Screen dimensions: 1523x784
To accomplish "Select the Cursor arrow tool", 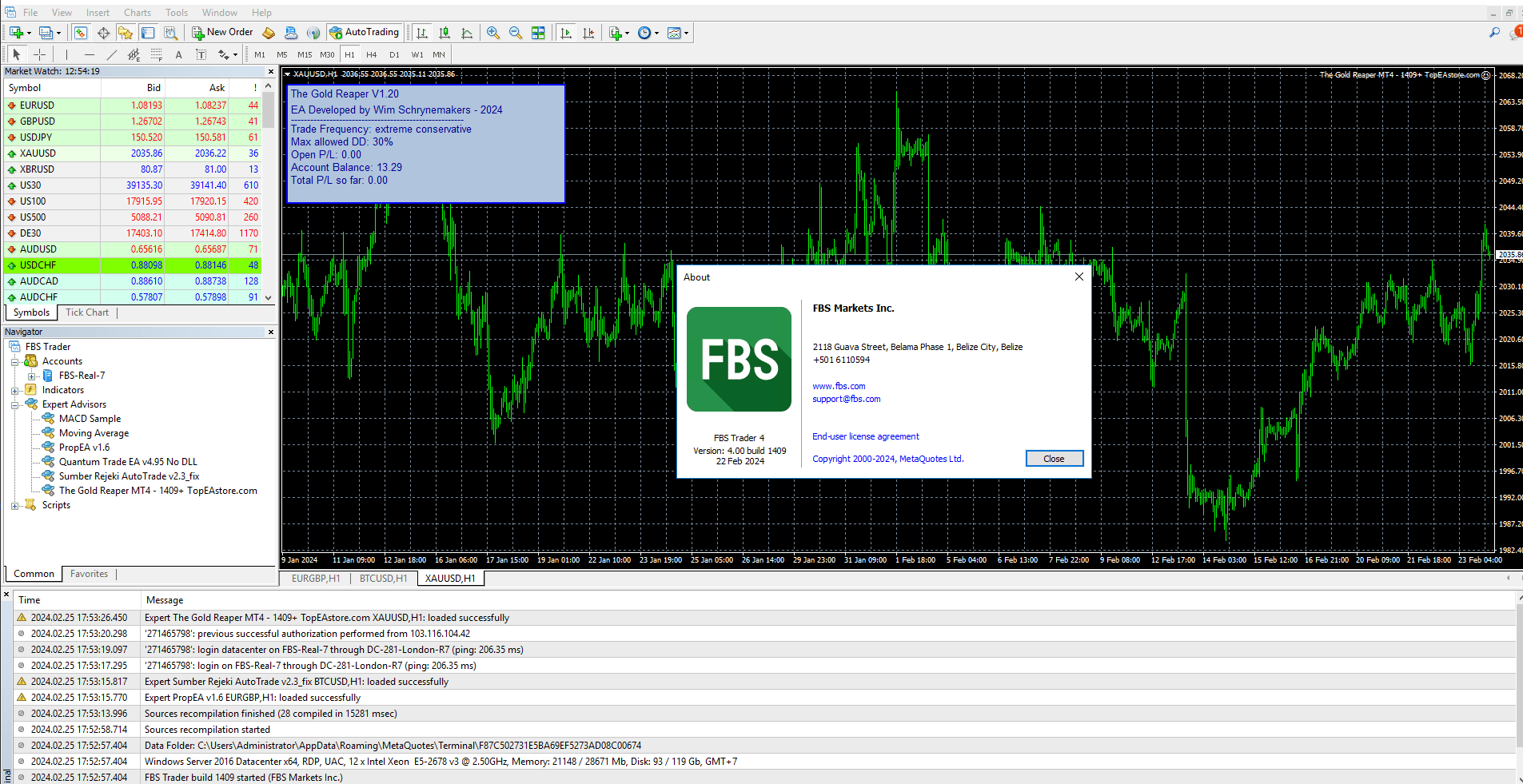I will [x=17, y=54].
